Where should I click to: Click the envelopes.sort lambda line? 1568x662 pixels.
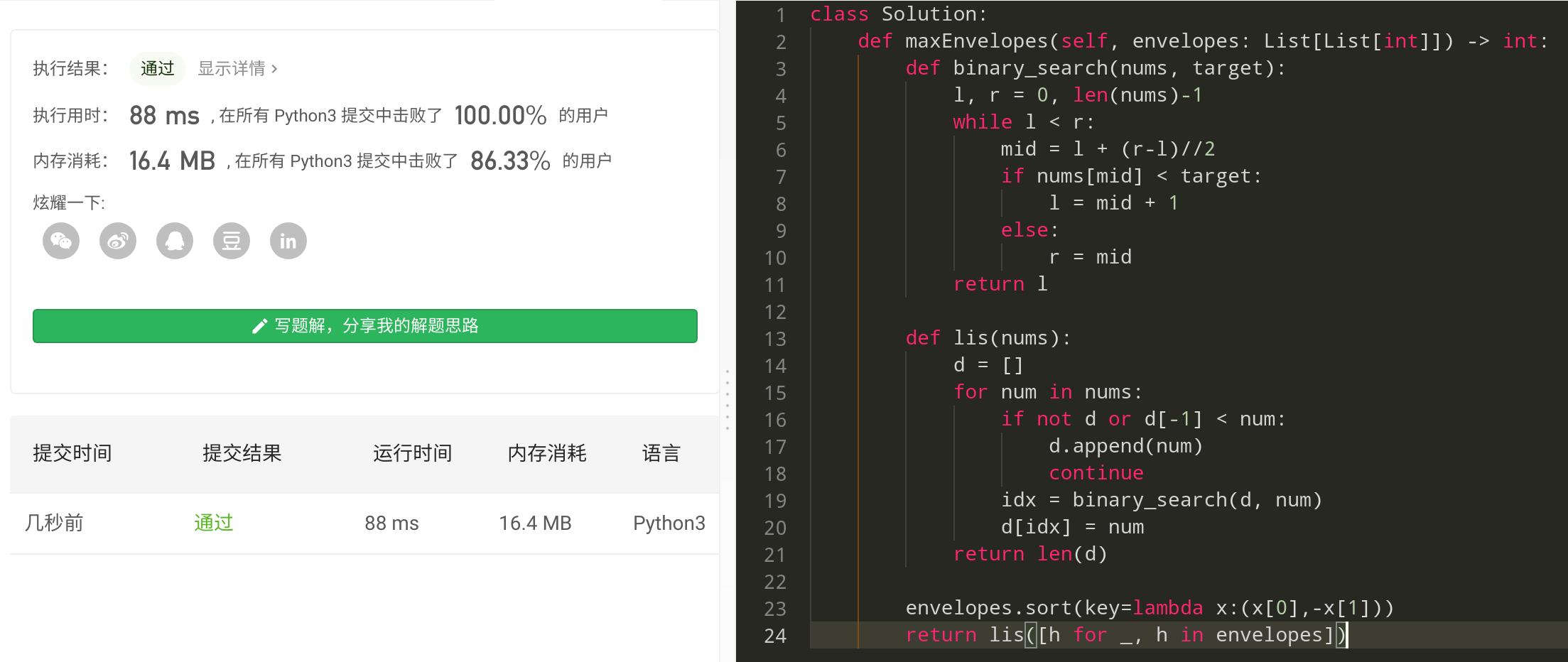(1150, 607)
